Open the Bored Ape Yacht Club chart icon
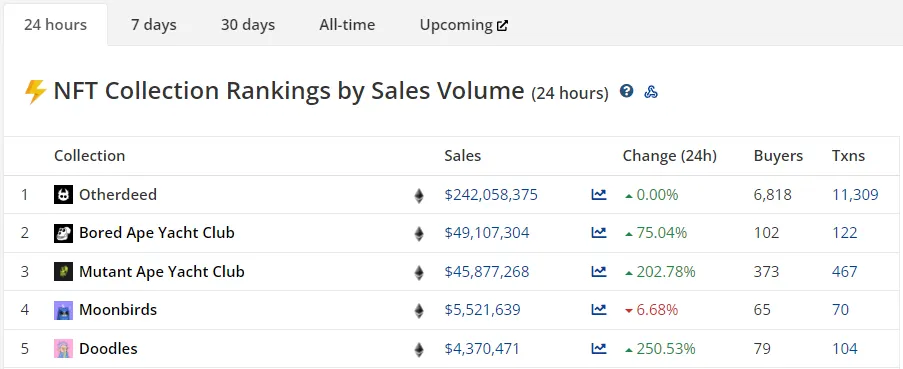The width and height of the screenshot is (903, 369). tap(599, 233)
